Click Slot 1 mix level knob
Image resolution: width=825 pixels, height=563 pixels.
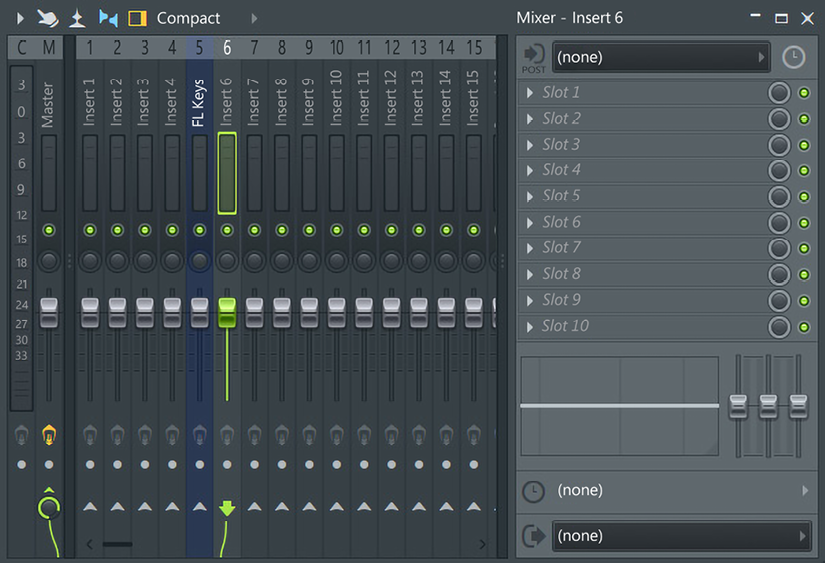point(779,93)
